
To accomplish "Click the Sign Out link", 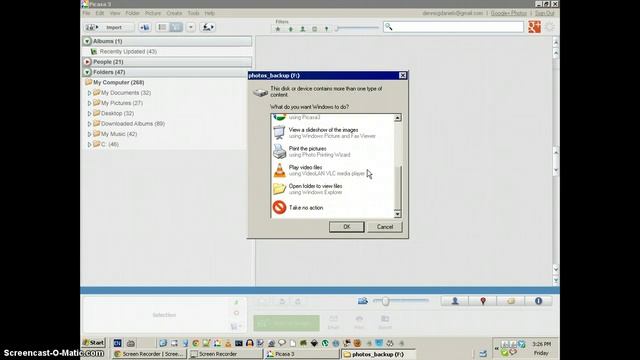I will 544,13.
